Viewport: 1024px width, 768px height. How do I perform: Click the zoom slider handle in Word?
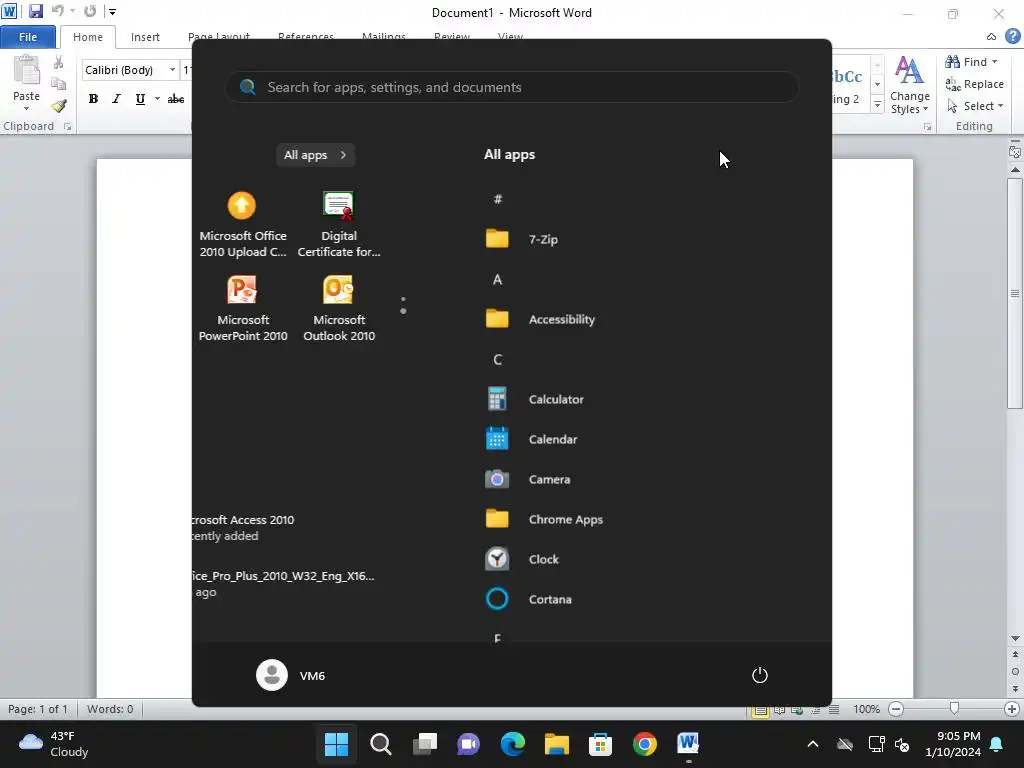pyautogui.click(x=954, y=709)
